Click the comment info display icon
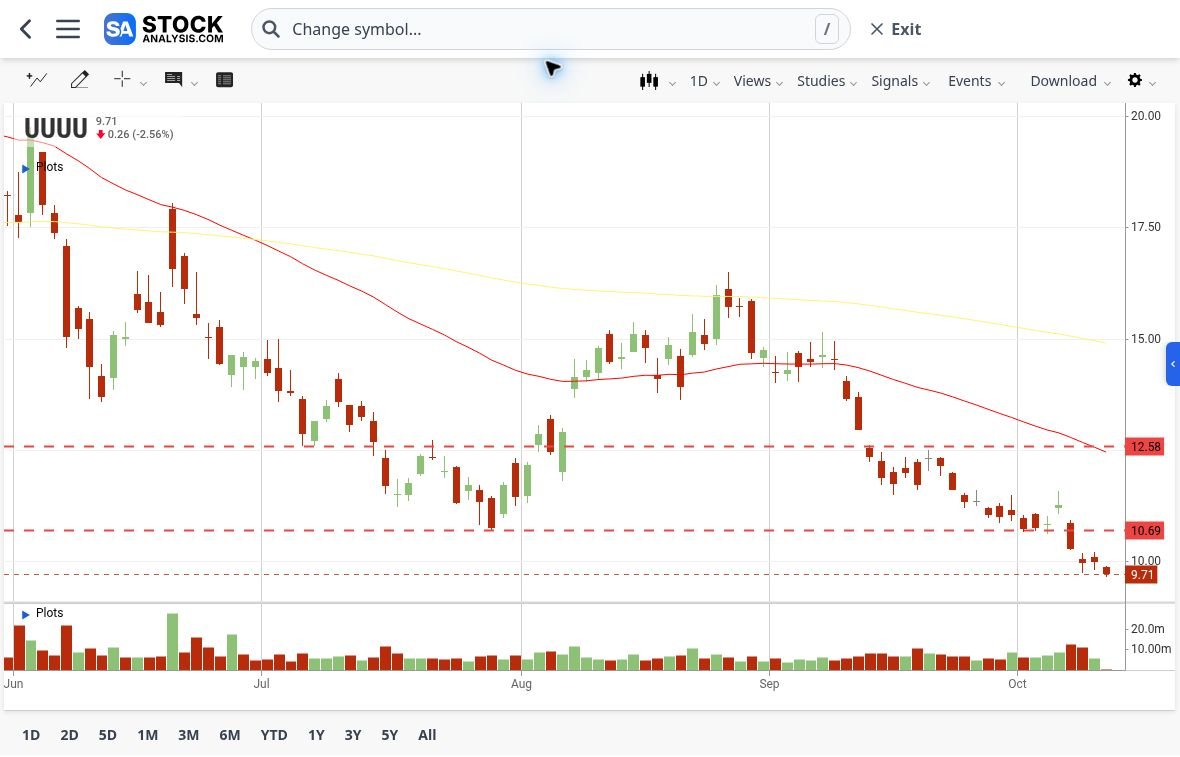Viewport: 1180px width, 757px height. click(x=173, y=79)
